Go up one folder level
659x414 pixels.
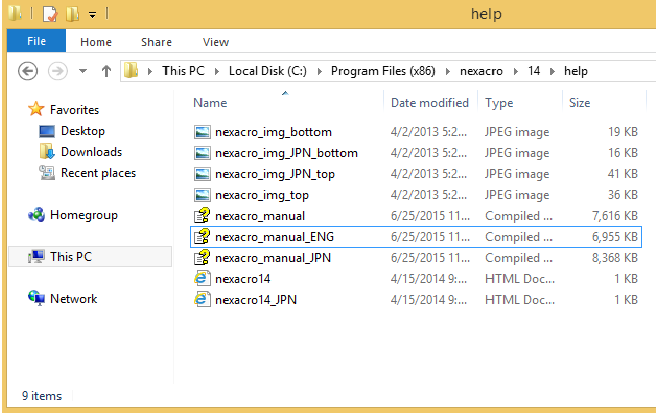coord(106,71)
